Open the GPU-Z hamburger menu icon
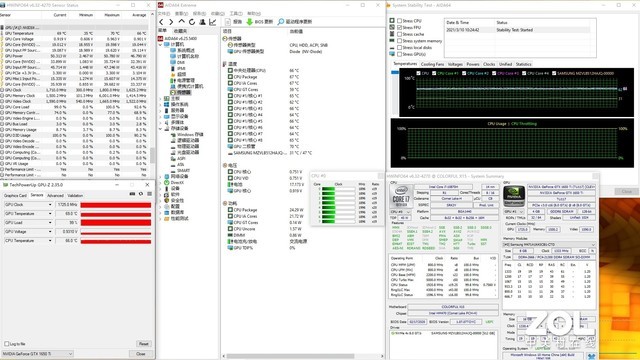 tap(149, 194)
